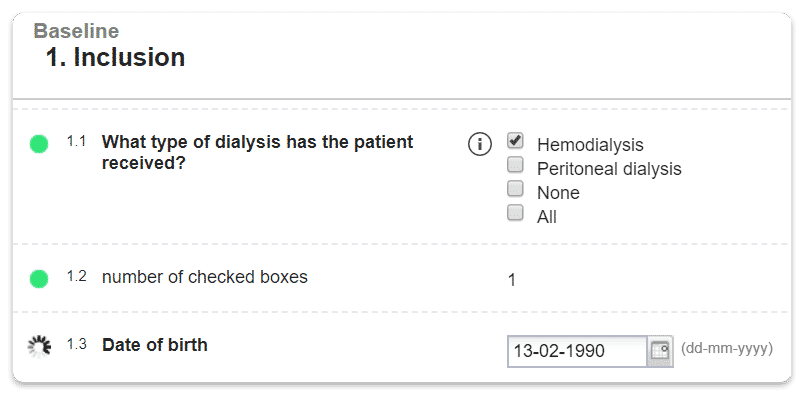Click the None option label
The height and width of the screenshot is (401, 804).
[x=558, y=193]
